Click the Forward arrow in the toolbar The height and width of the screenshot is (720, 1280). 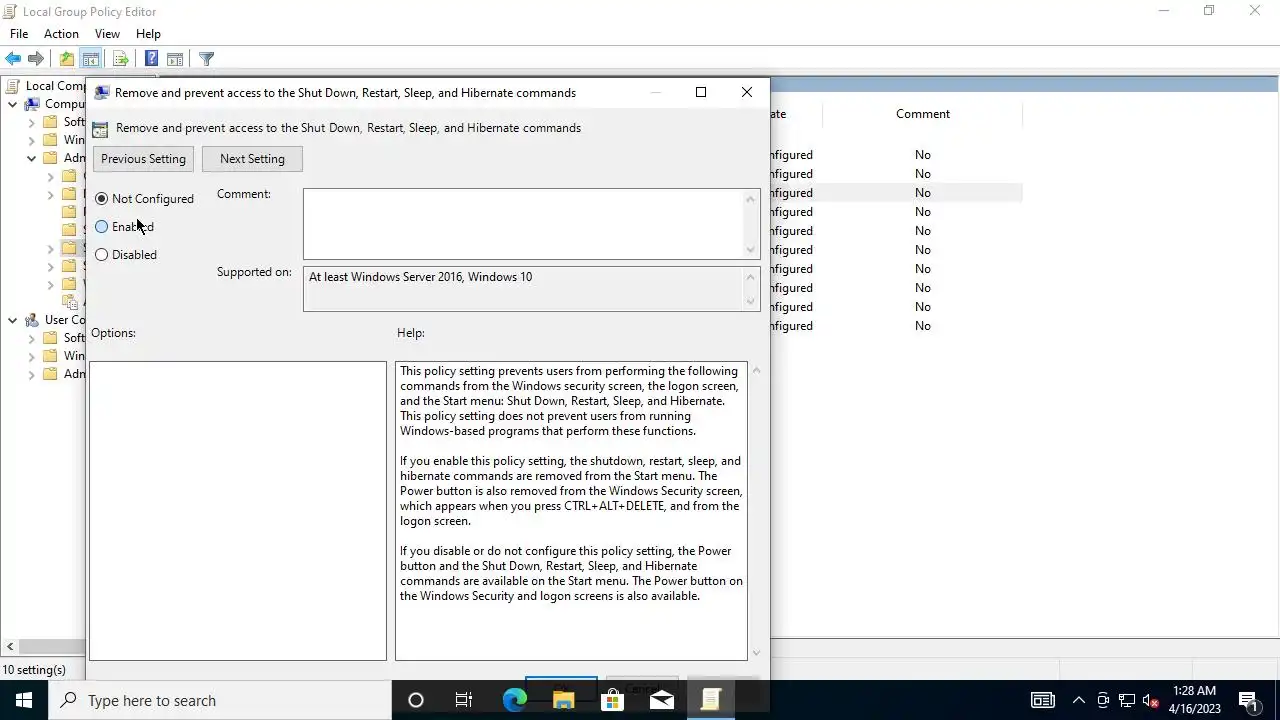[x=36, y=59]
